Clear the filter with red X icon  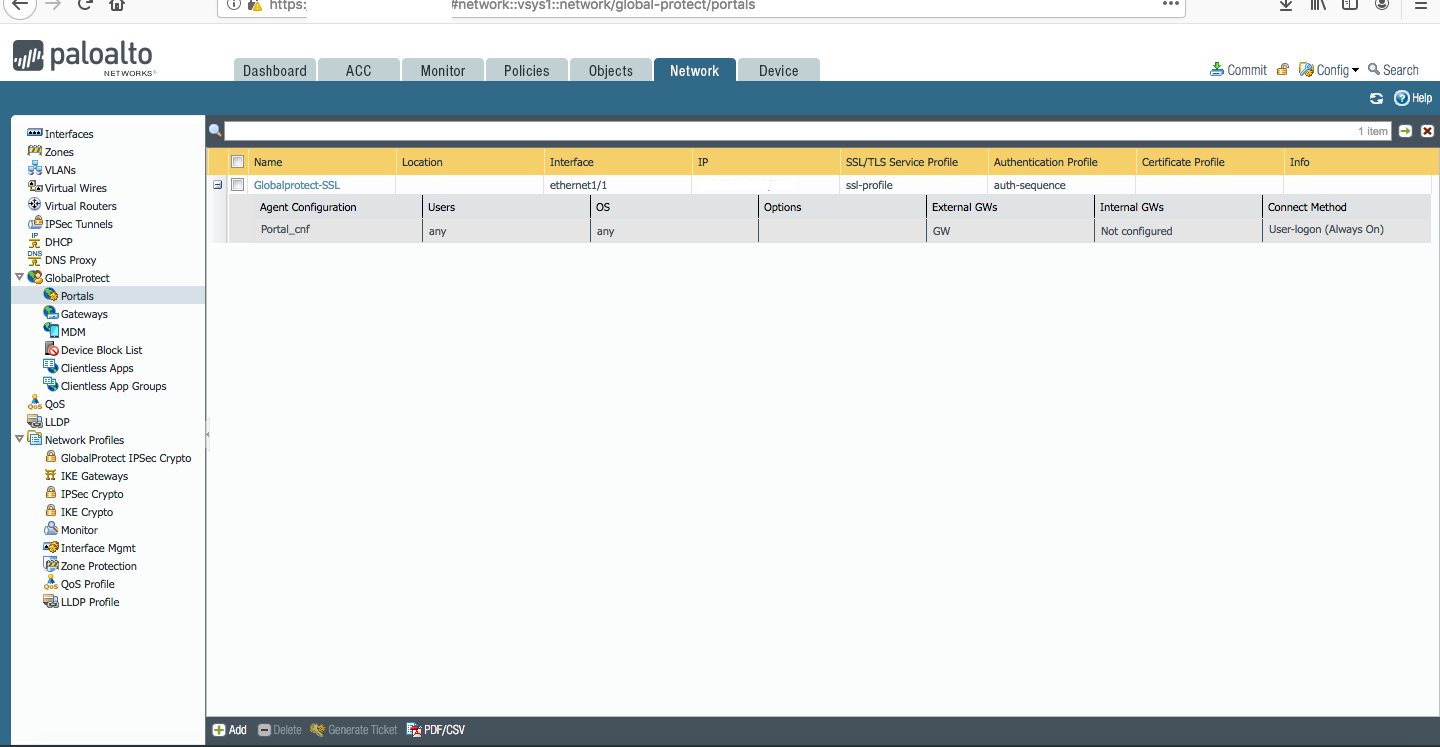(1427, 131)
